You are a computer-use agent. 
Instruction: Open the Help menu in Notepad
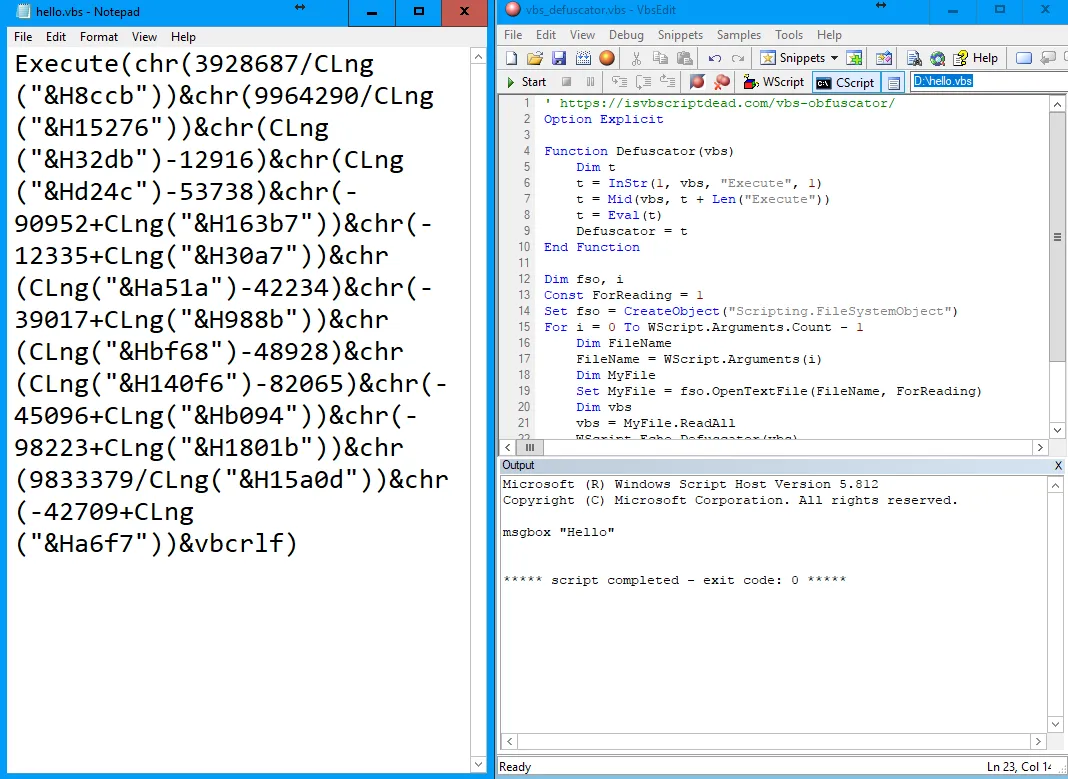pos(183,37)
